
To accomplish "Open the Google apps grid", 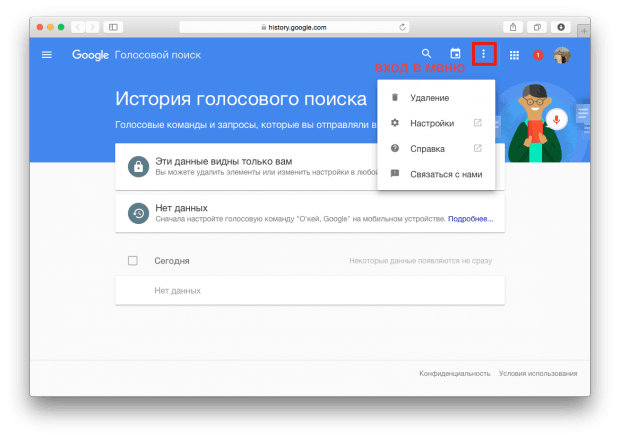I will pos(514,55).
